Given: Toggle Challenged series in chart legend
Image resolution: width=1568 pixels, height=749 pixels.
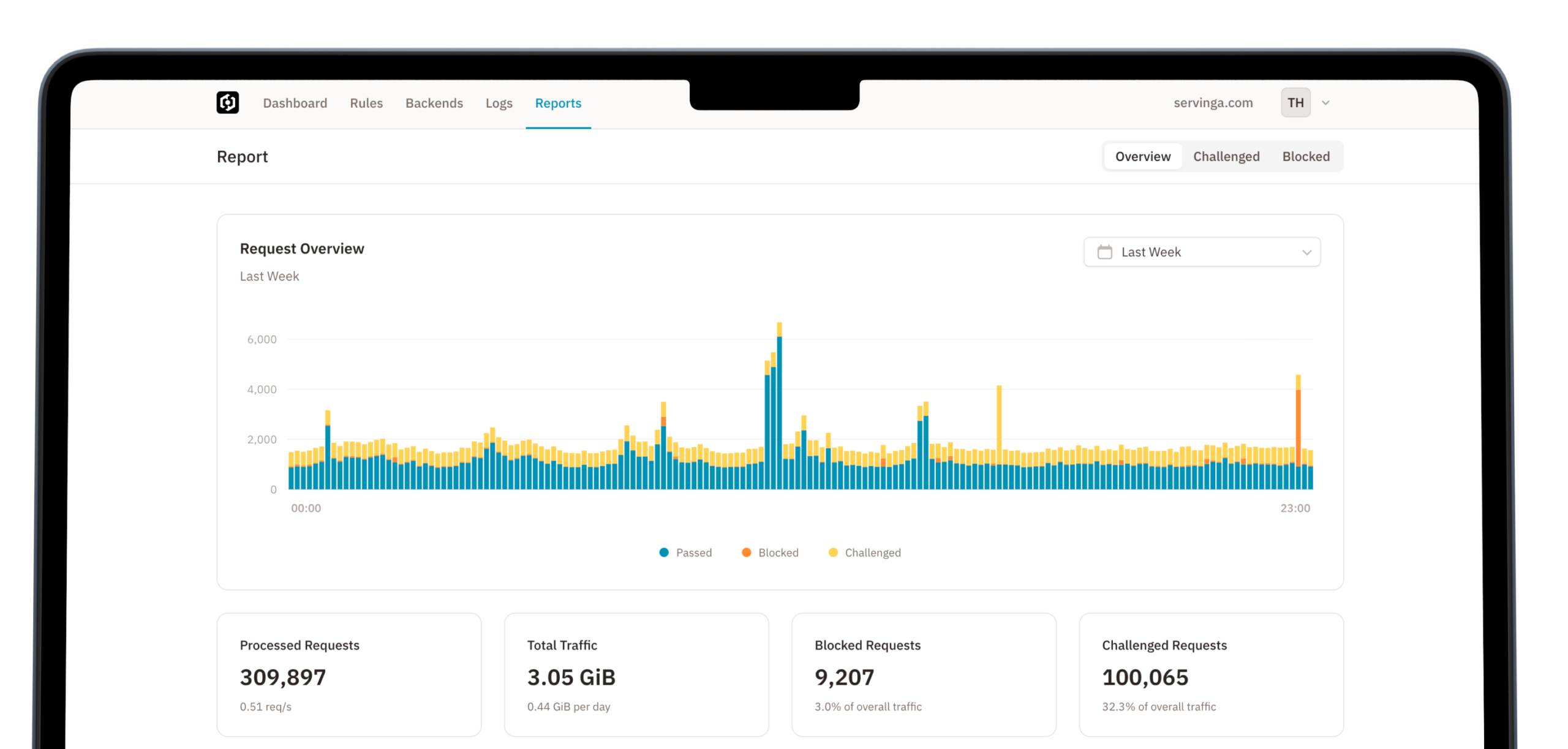Looking at the screenshot, I should [x=872, y=552].
